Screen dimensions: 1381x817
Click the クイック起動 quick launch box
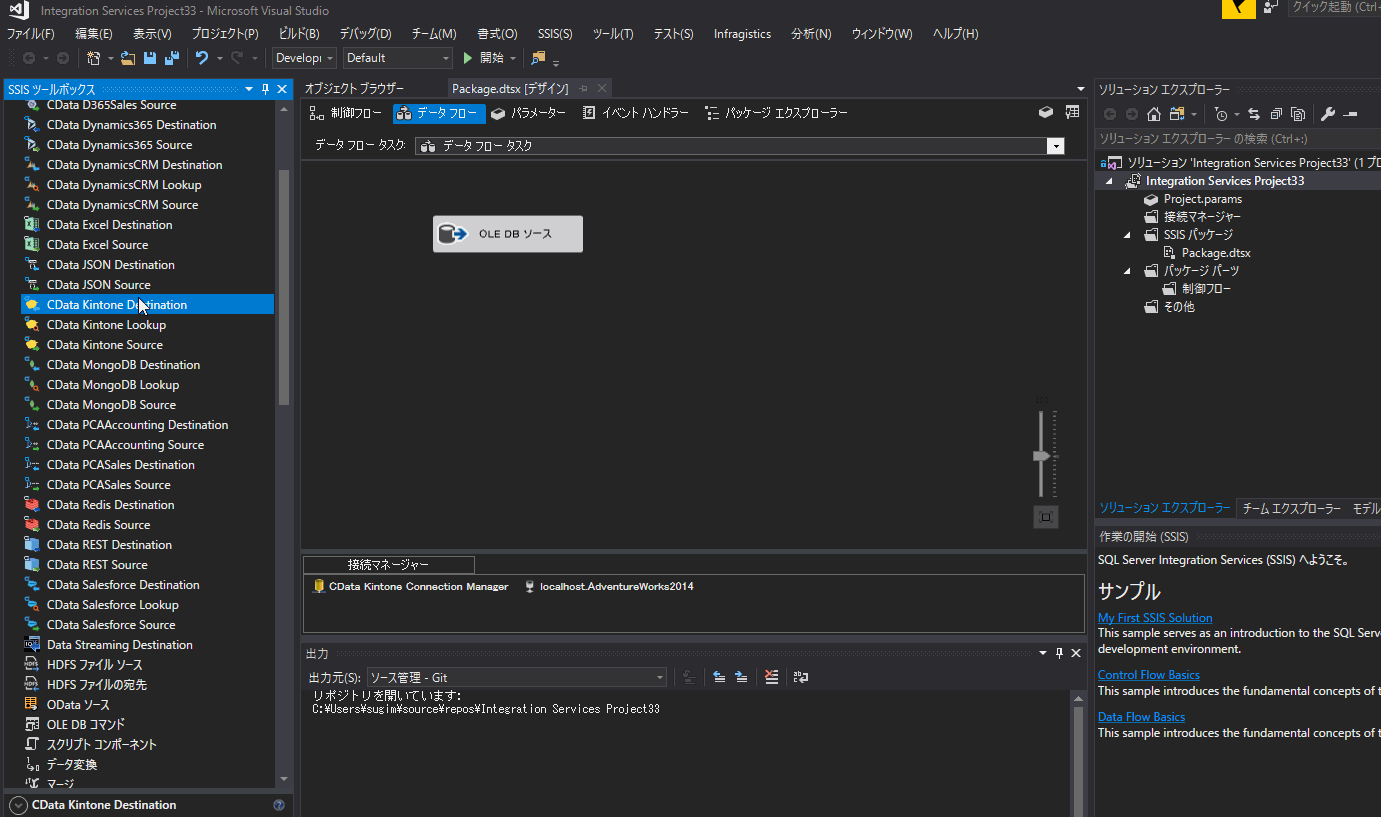1334,7
